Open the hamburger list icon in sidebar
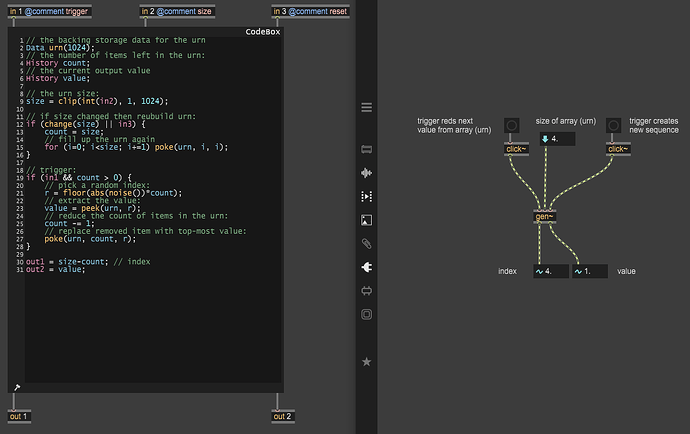The height and width of the screenshot is (434, 690). point(366,107)
